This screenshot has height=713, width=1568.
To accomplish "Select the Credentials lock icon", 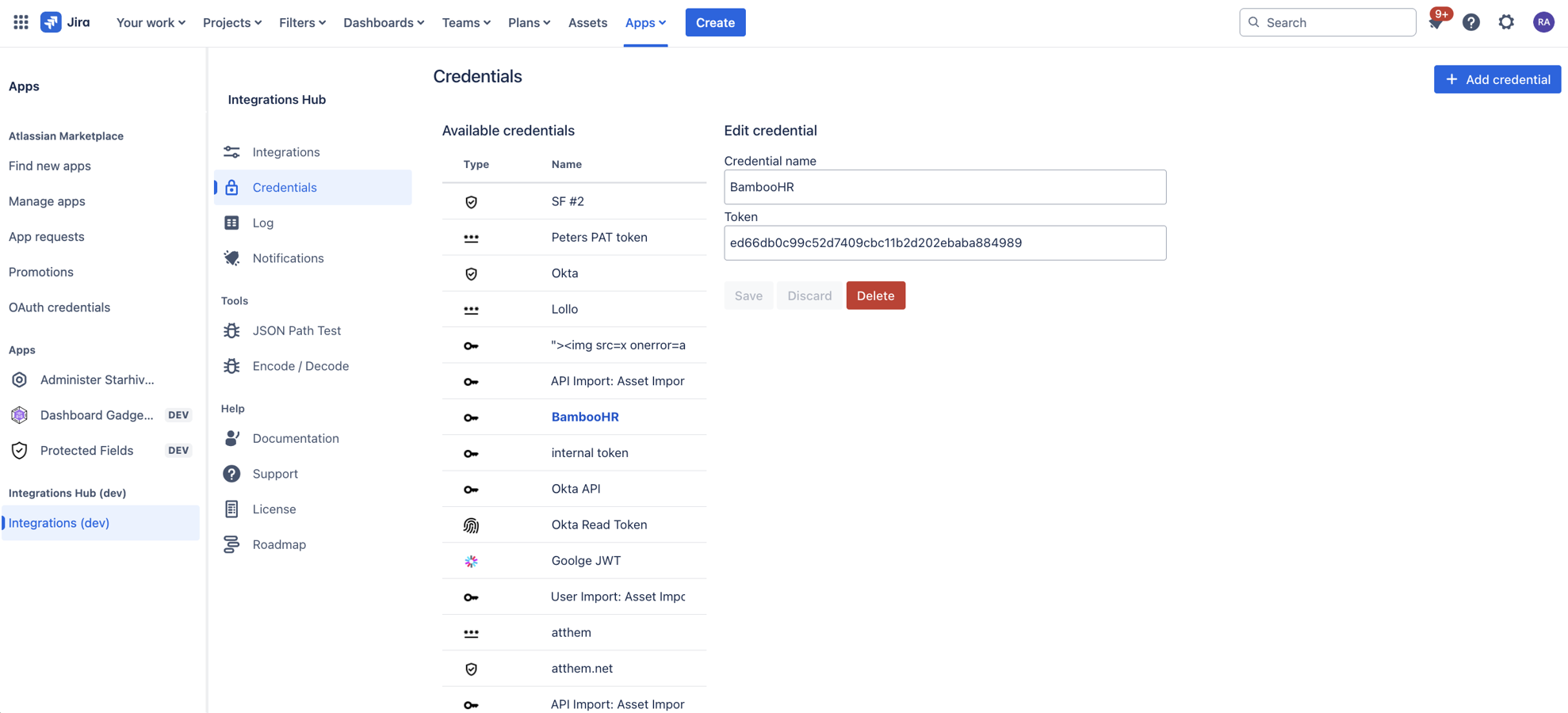I will (x=231, y=187).
